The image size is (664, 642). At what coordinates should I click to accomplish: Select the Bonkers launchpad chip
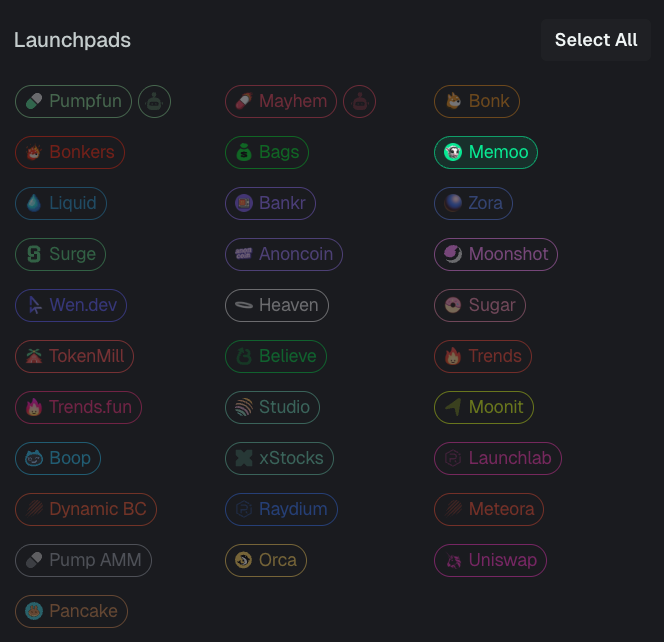click(70, 152)
